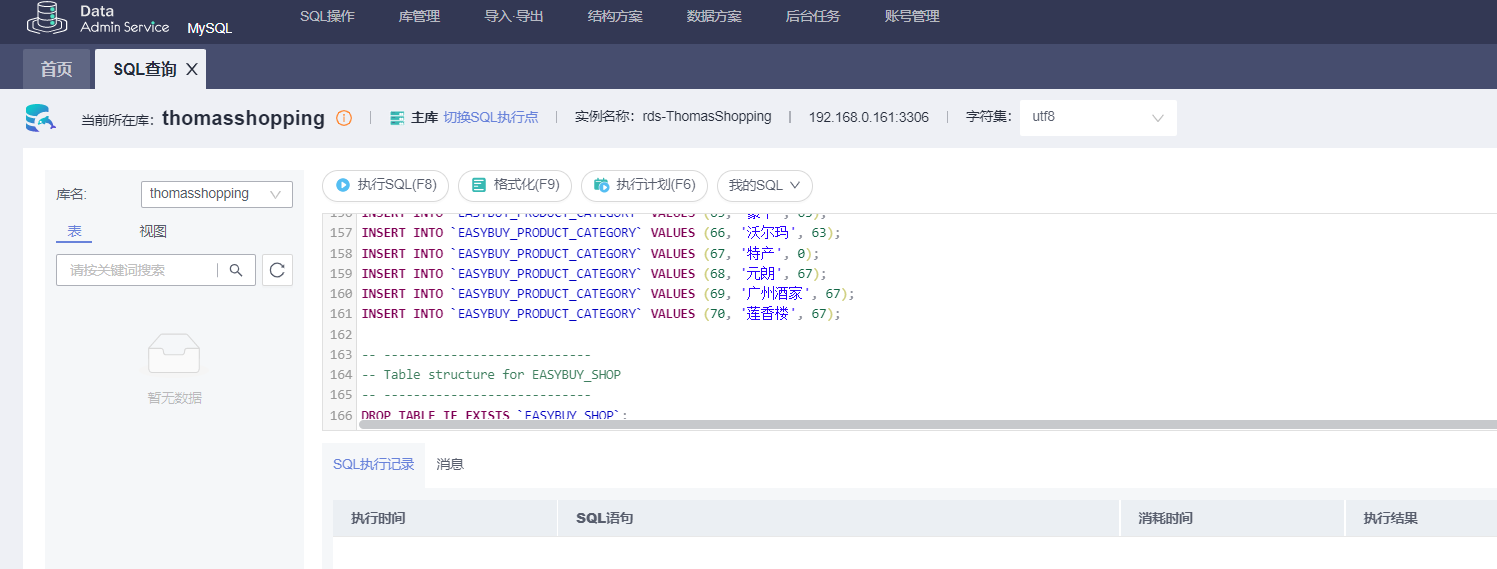The width and height of the screenshot is (1497, 569).
Task: Click line number 162 in the editor gutter
Action: point(341,334)
